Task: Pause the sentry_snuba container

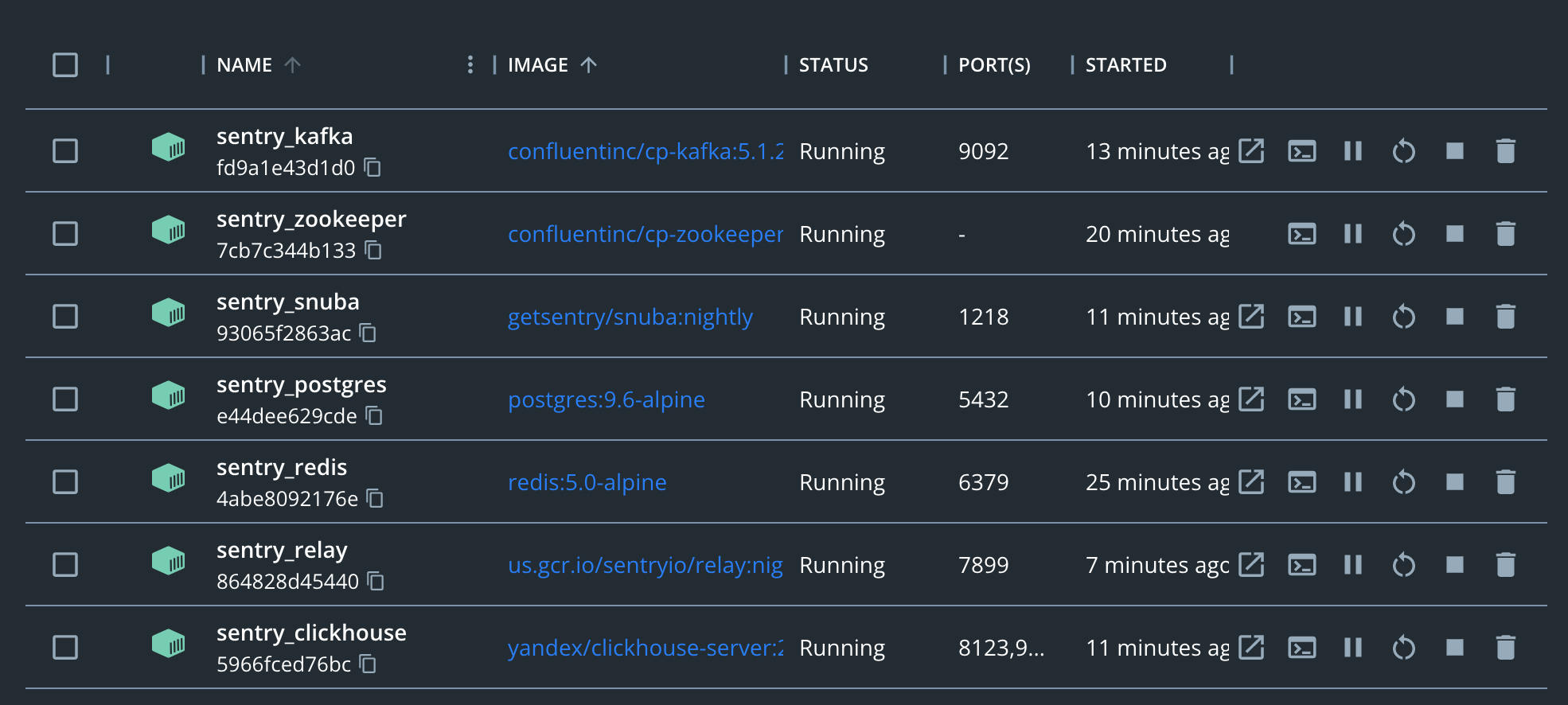Action: pyautogui.click(x=1353, y=316)
